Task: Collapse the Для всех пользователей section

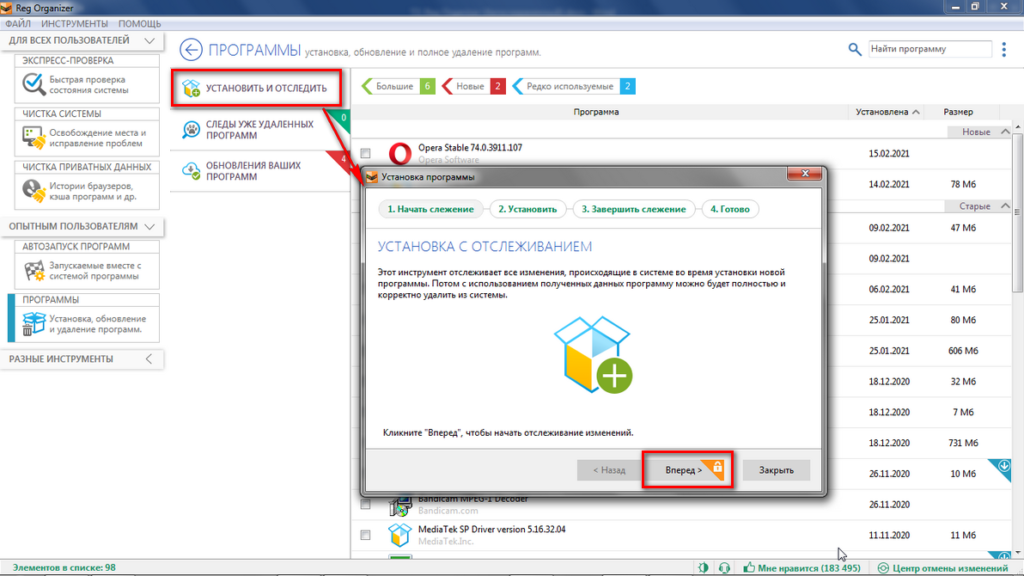Action: [148, 41]
